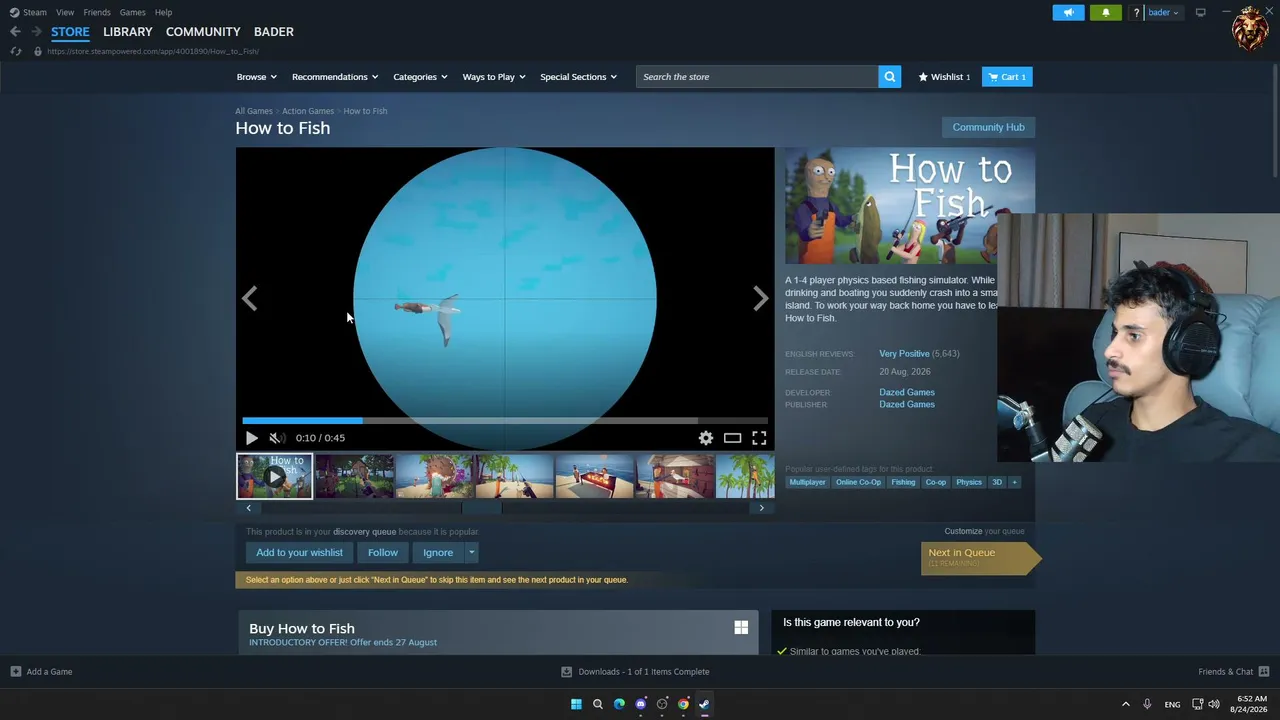Image resolution: width=1280 pixels, height=720 pixels.
Task: Open Friends & Chat
Action: tap(1233, 672)
